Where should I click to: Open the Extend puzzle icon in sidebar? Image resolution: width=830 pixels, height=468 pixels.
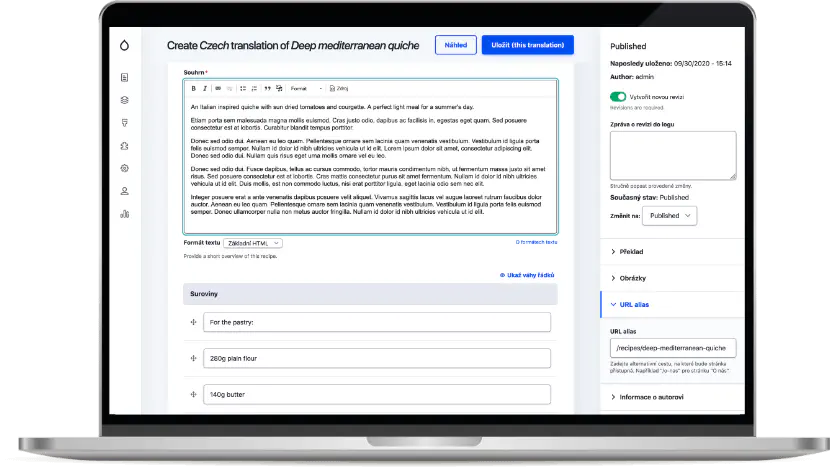(124, 146)
